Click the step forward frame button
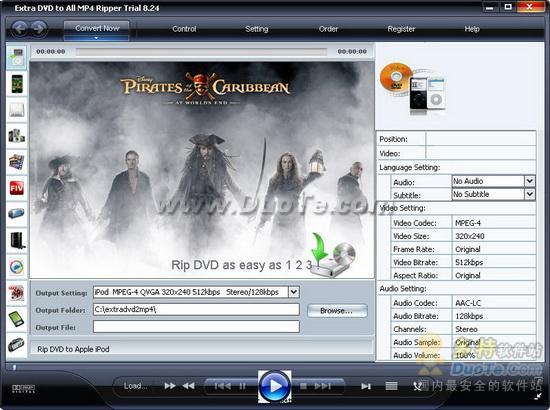 pyautogui.click(x=366, y=386)
